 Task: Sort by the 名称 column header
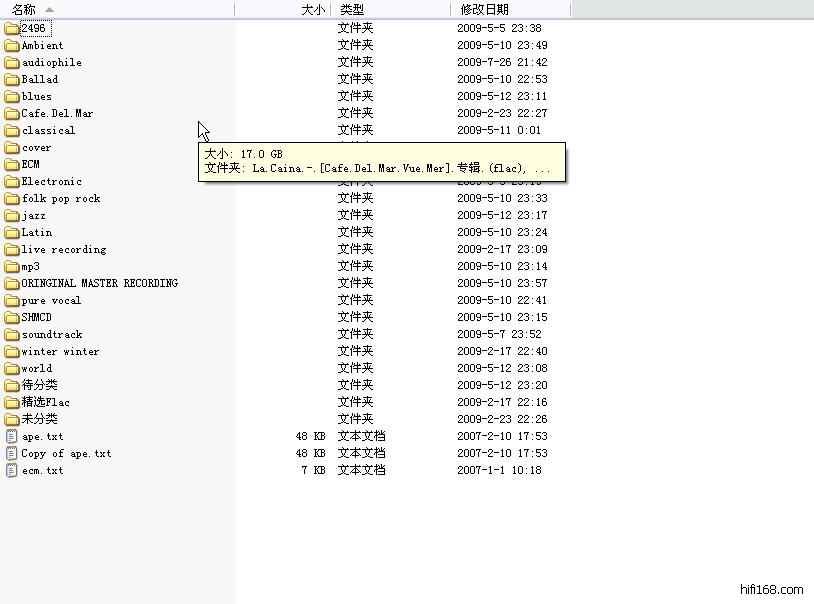(24, 9)
